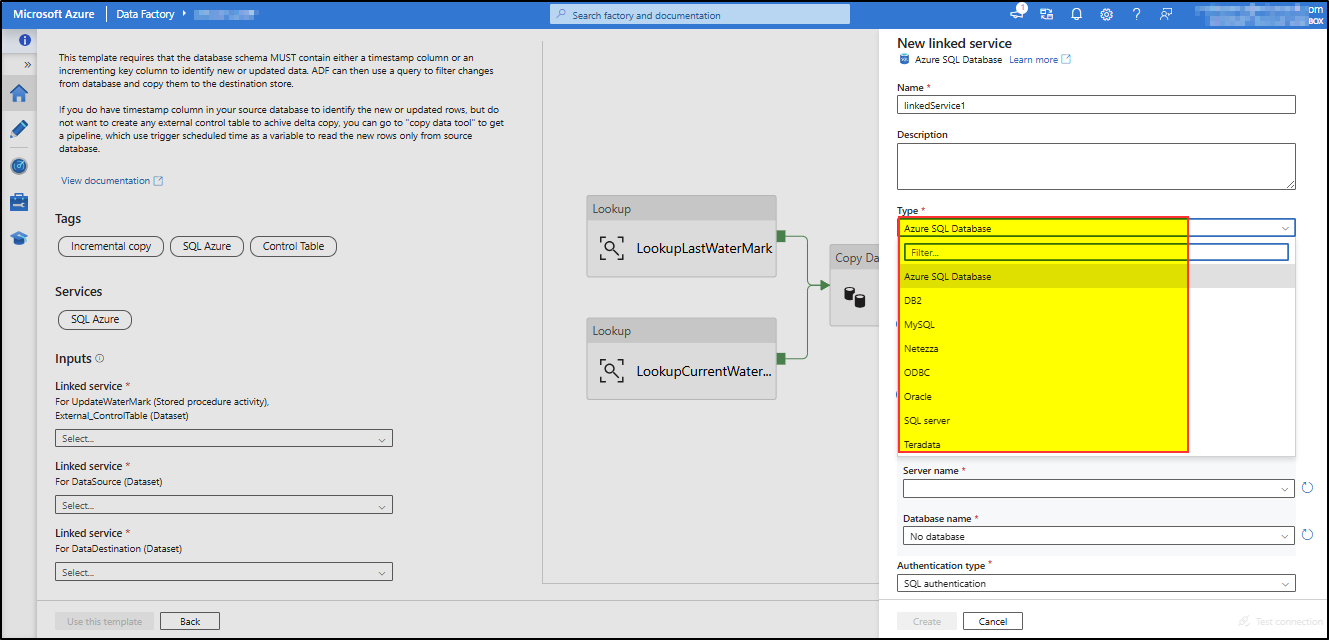Open the Monitor gauge hub
The image size is (1329, 640).
click(18, 166)
